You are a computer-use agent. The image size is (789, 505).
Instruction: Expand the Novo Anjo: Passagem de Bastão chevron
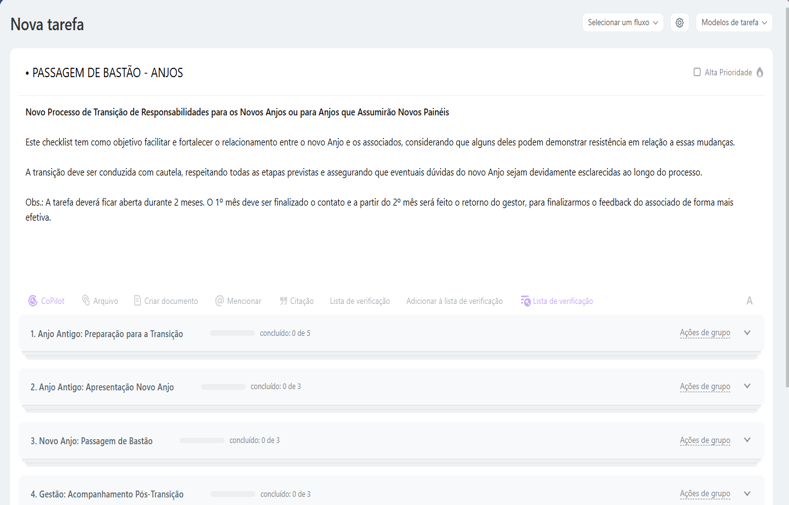point(747,440)
